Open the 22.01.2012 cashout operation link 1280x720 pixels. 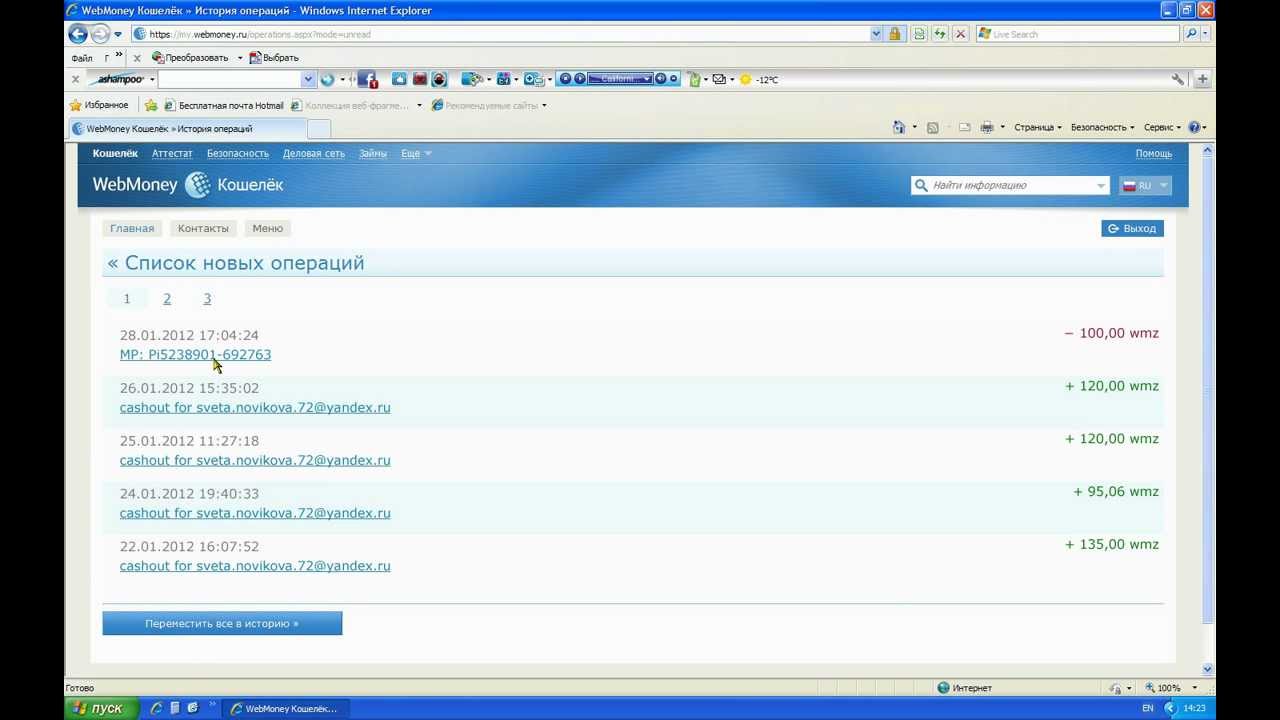[x=255, y=565]
